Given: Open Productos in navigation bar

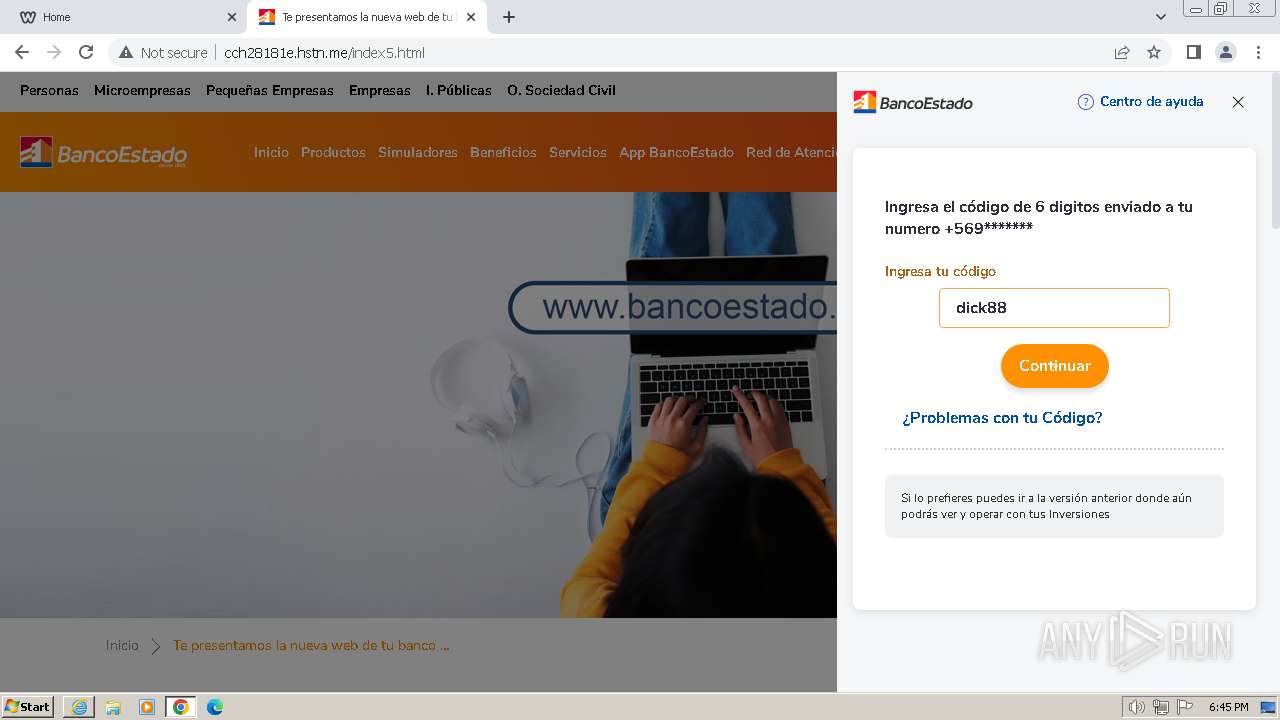Looking at the screenshot, I should point(333,152).
